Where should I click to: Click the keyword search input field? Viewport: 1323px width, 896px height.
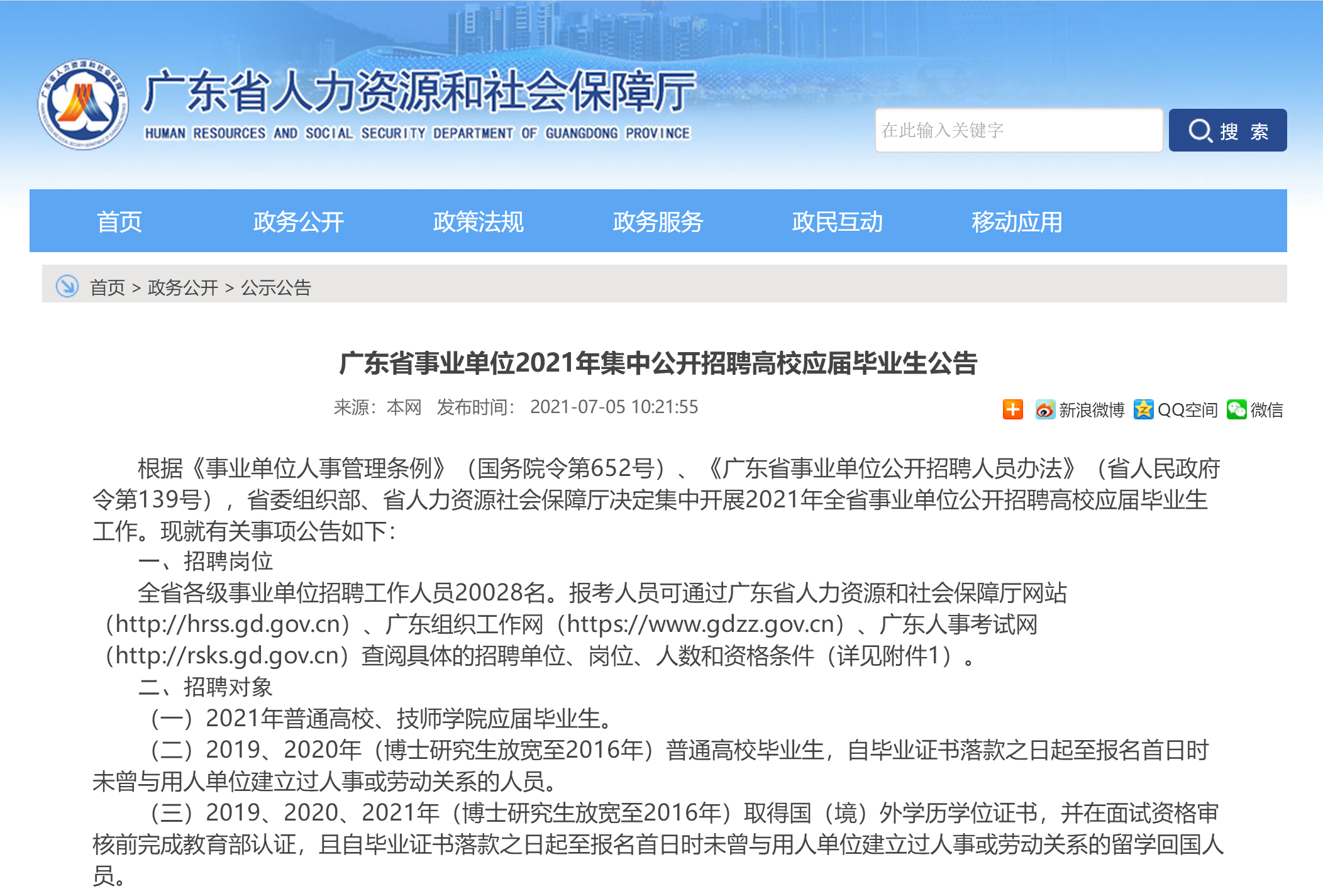point(1018,131)
